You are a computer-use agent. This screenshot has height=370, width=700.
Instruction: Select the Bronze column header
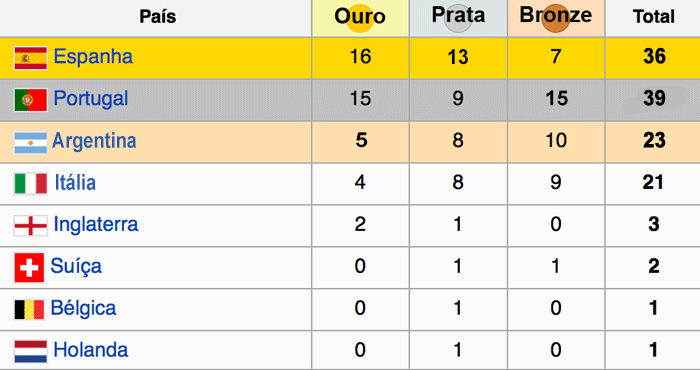[556, 18]
